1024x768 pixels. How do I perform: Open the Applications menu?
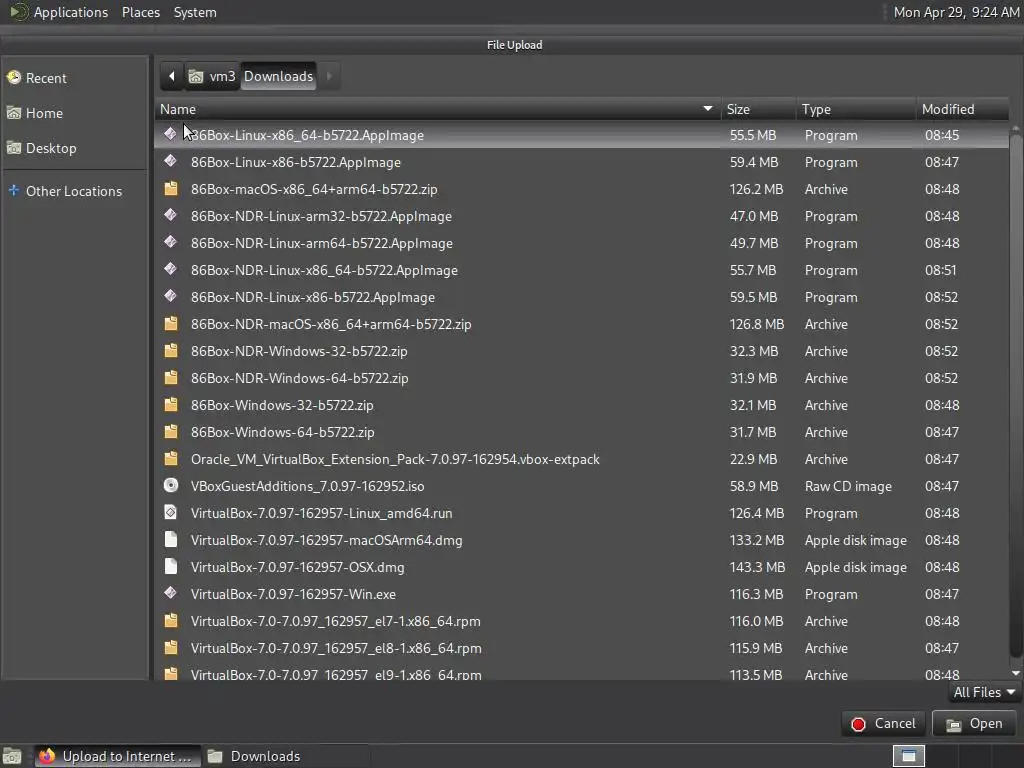click(x=71, y=12)
